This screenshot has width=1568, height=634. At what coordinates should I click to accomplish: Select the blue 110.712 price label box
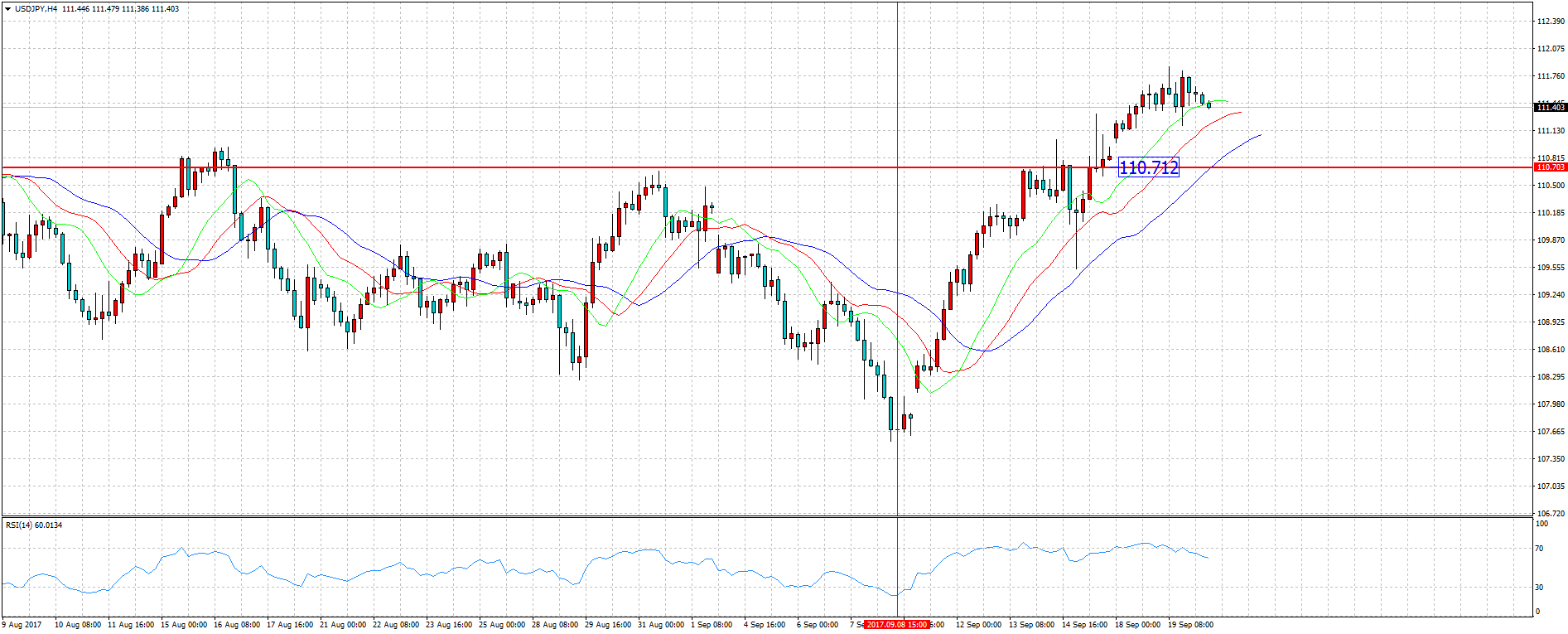1148,167
